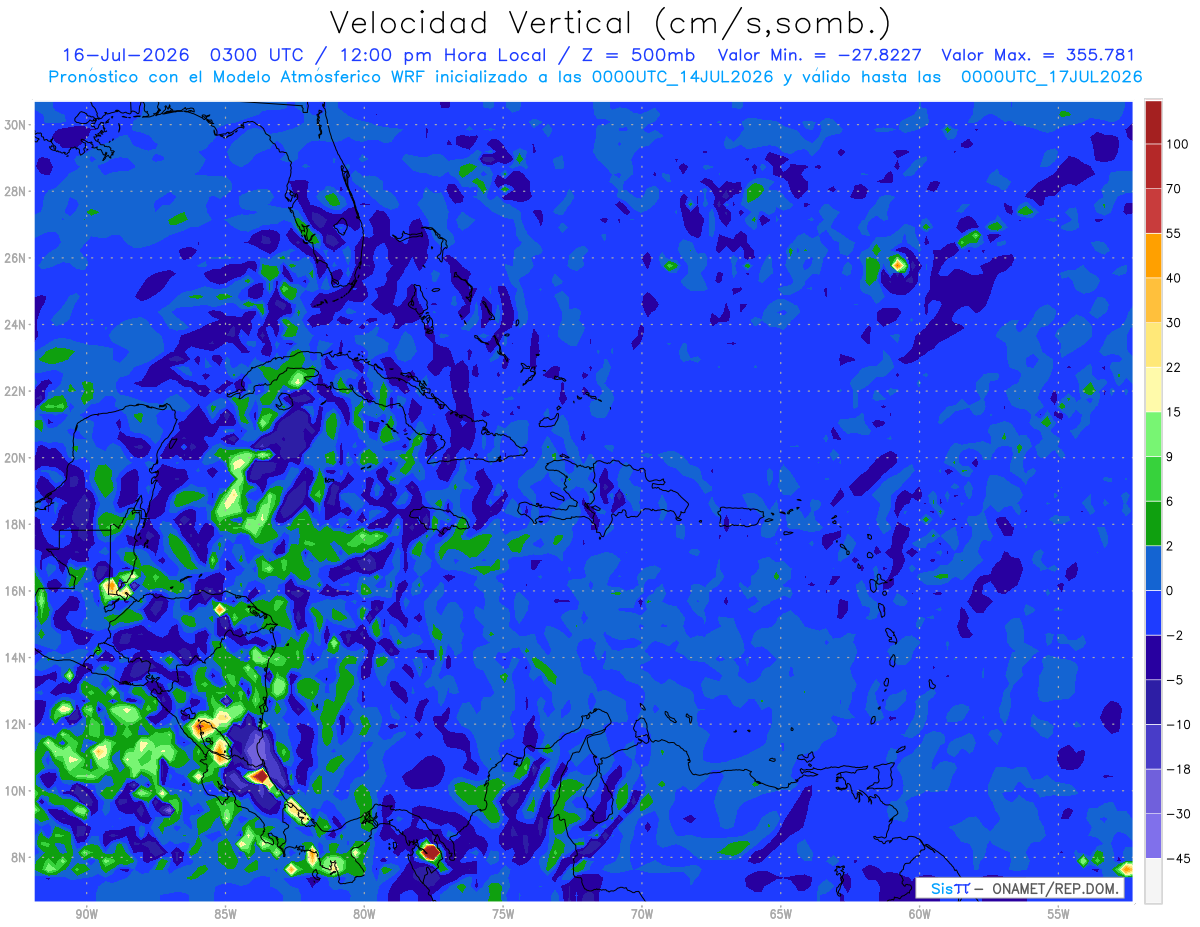The image size is (1200, 927).
Task: Pick the purple swatch between -10 and -18
Action: point(1152,746)
